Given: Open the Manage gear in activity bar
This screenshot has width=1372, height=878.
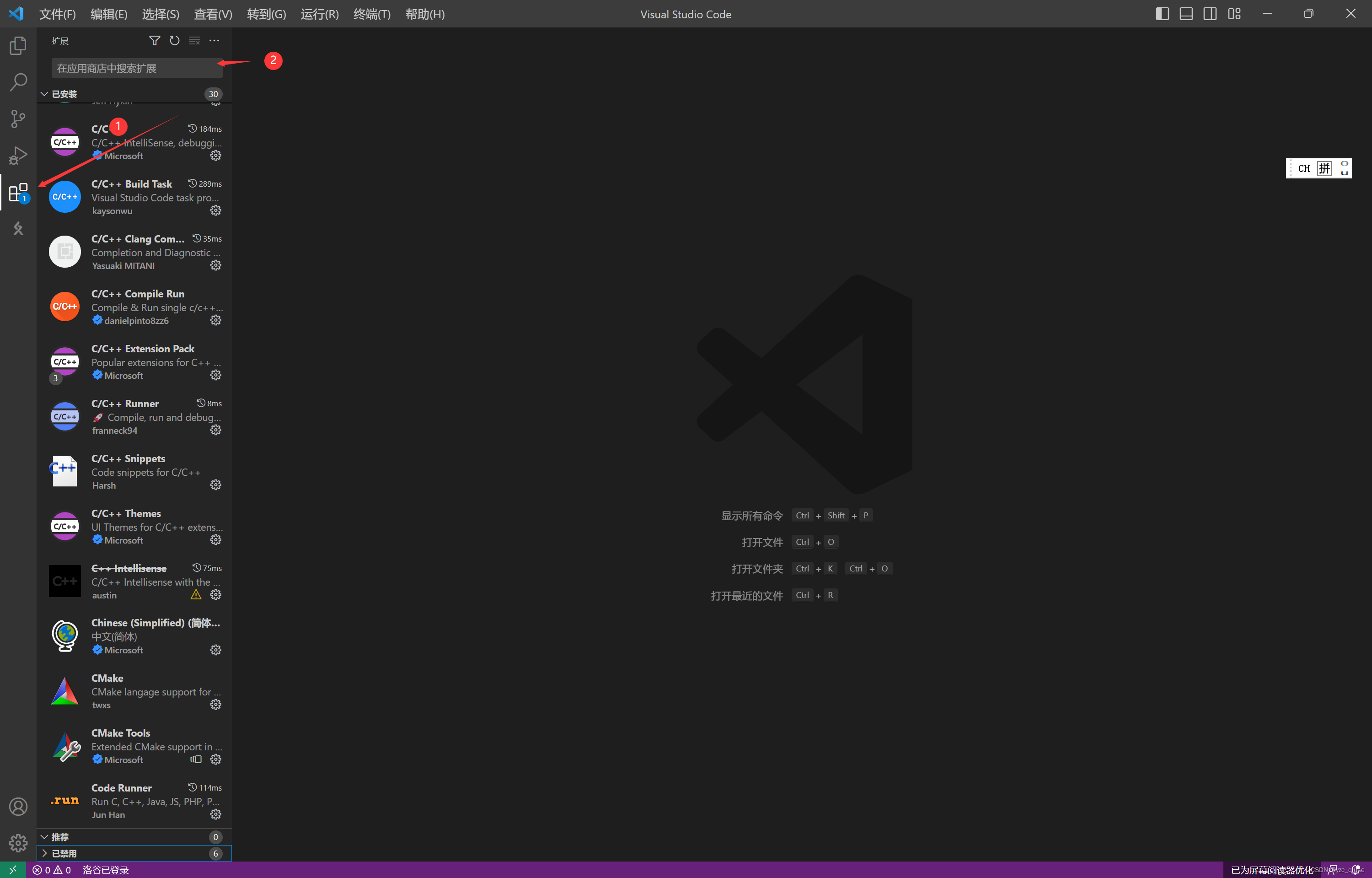Looking at the screenshot, I should pos(18,843).
